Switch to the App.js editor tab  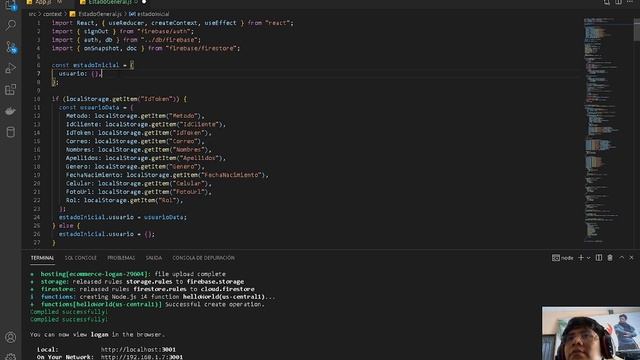44,2
